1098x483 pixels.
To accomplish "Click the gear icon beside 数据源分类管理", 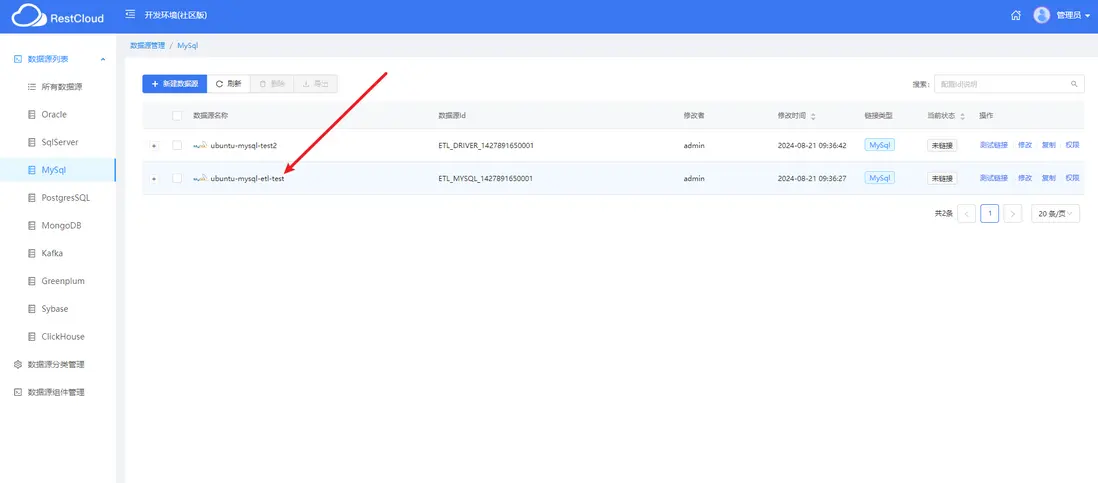I will [x=18, y=364].
